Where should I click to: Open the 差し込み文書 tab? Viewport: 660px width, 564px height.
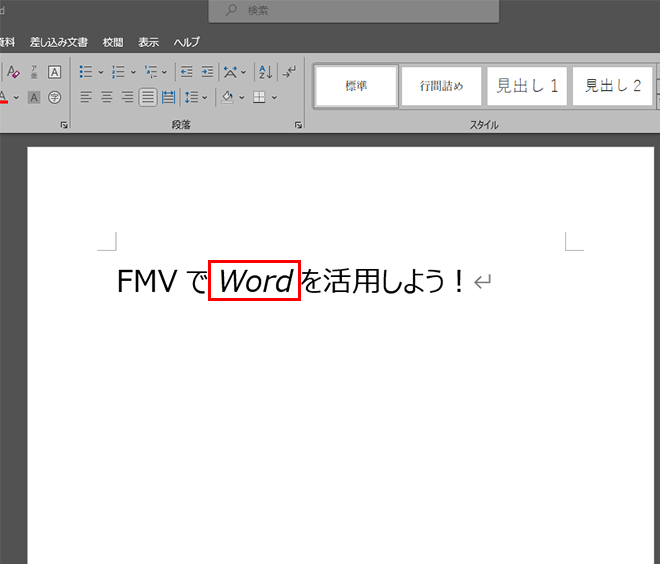tap(59, 42)
